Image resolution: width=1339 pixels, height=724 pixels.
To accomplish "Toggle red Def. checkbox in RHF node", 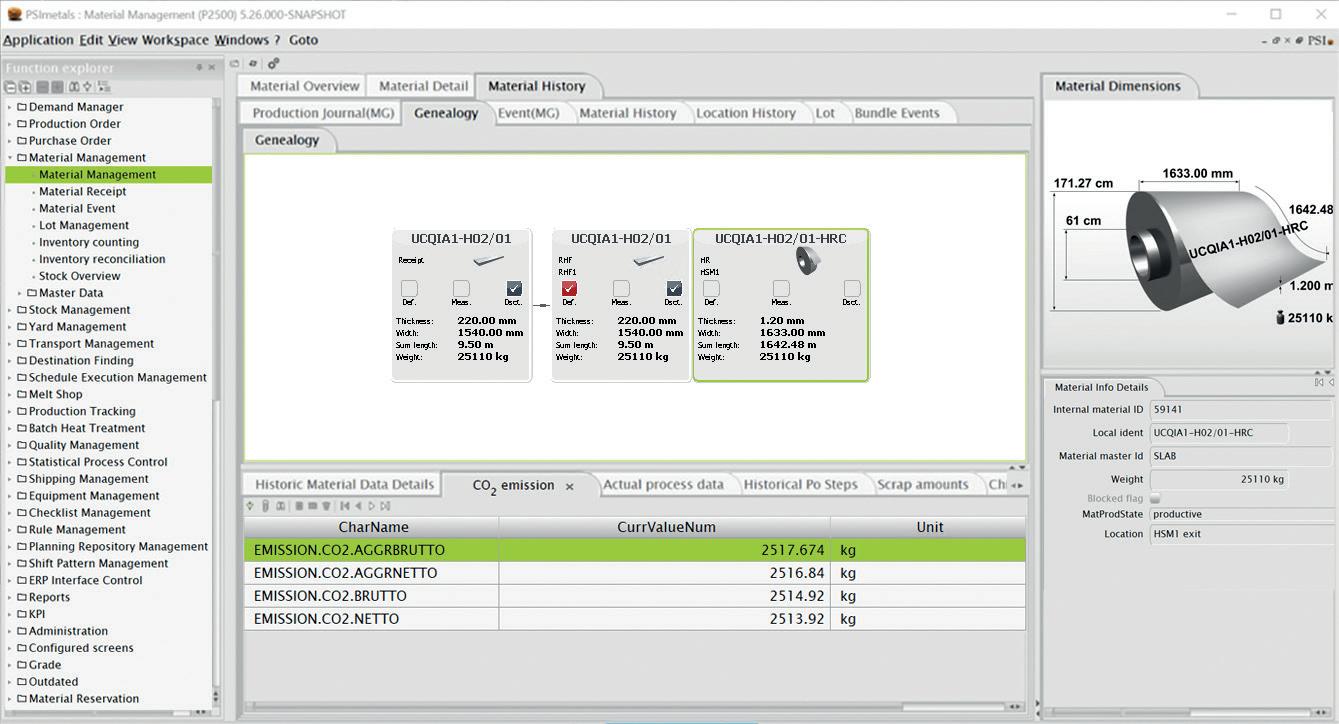I will (x=569, y=289).
